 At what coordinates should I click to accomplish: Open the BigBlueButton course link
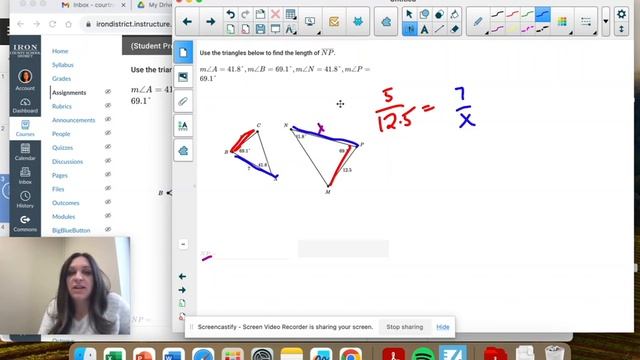[71, 230]
